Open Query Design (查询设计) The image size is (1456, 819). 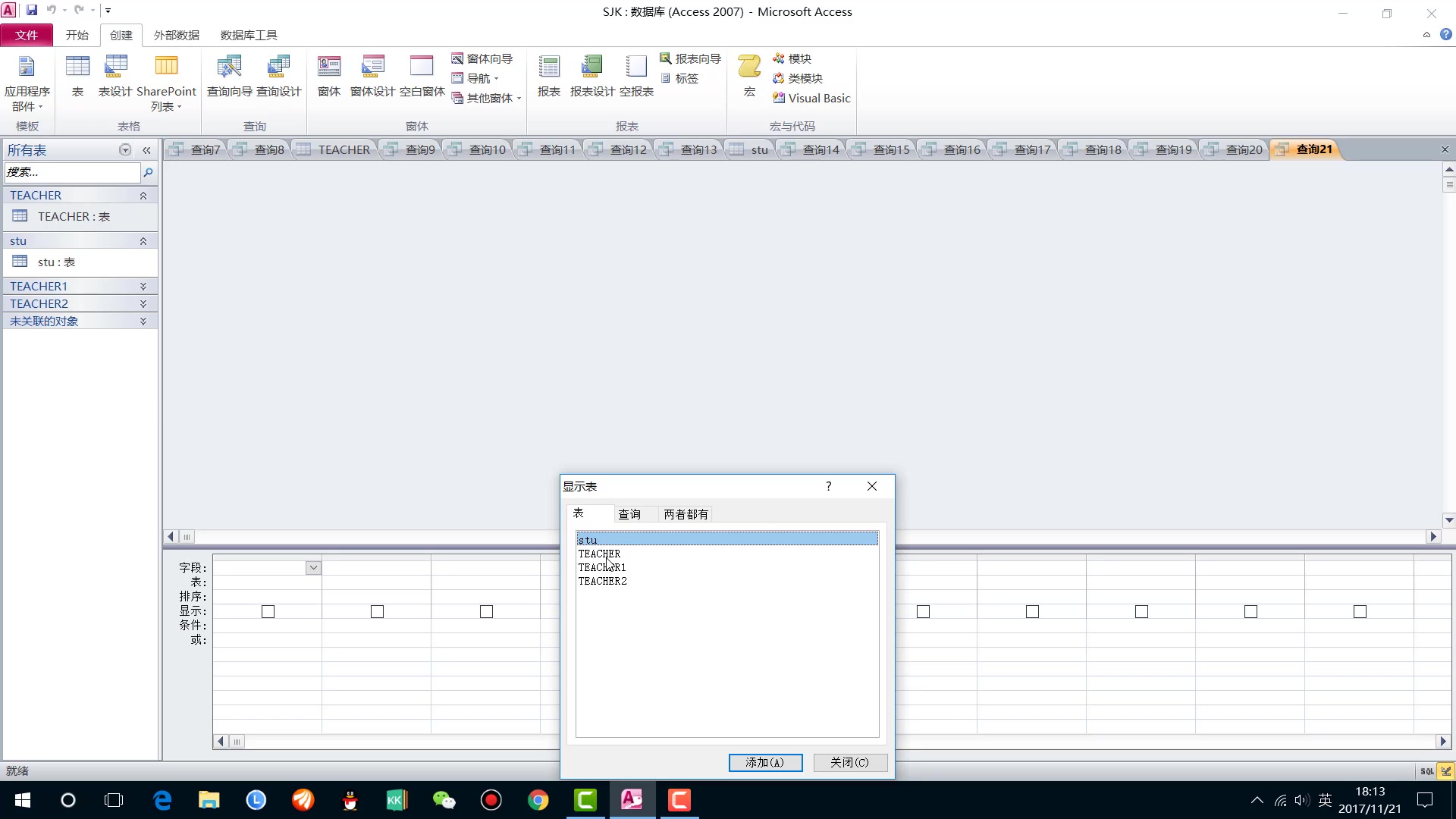point(278,76)
